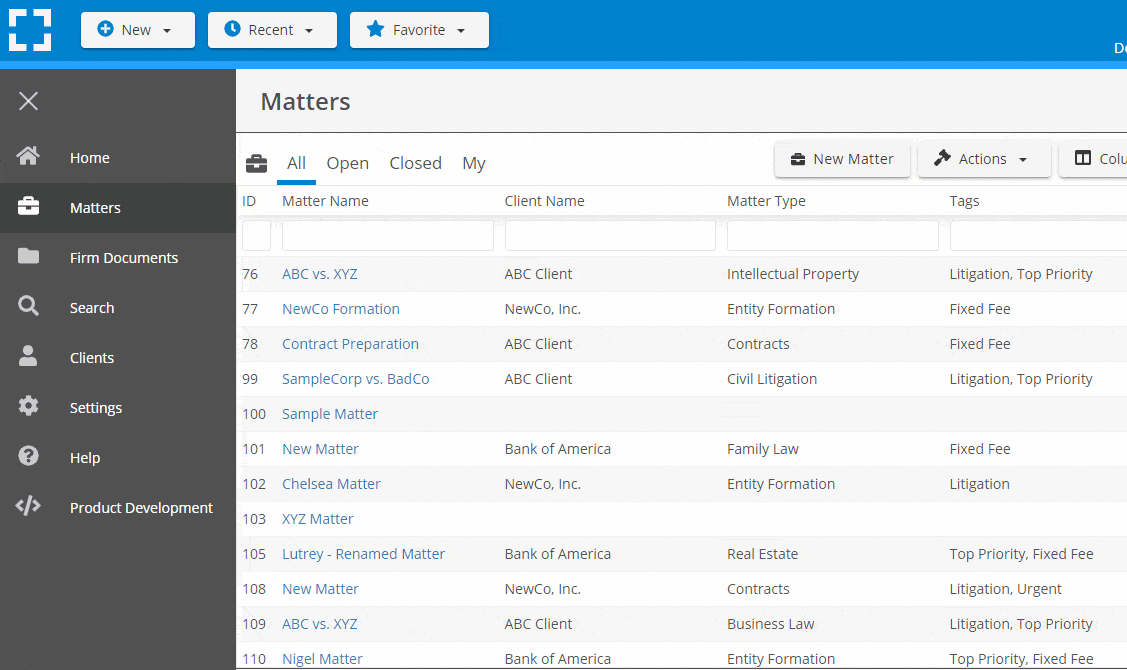Viewport: 1127px width, 670px height.
Task: Select the My tab
Action: point(473,162)
